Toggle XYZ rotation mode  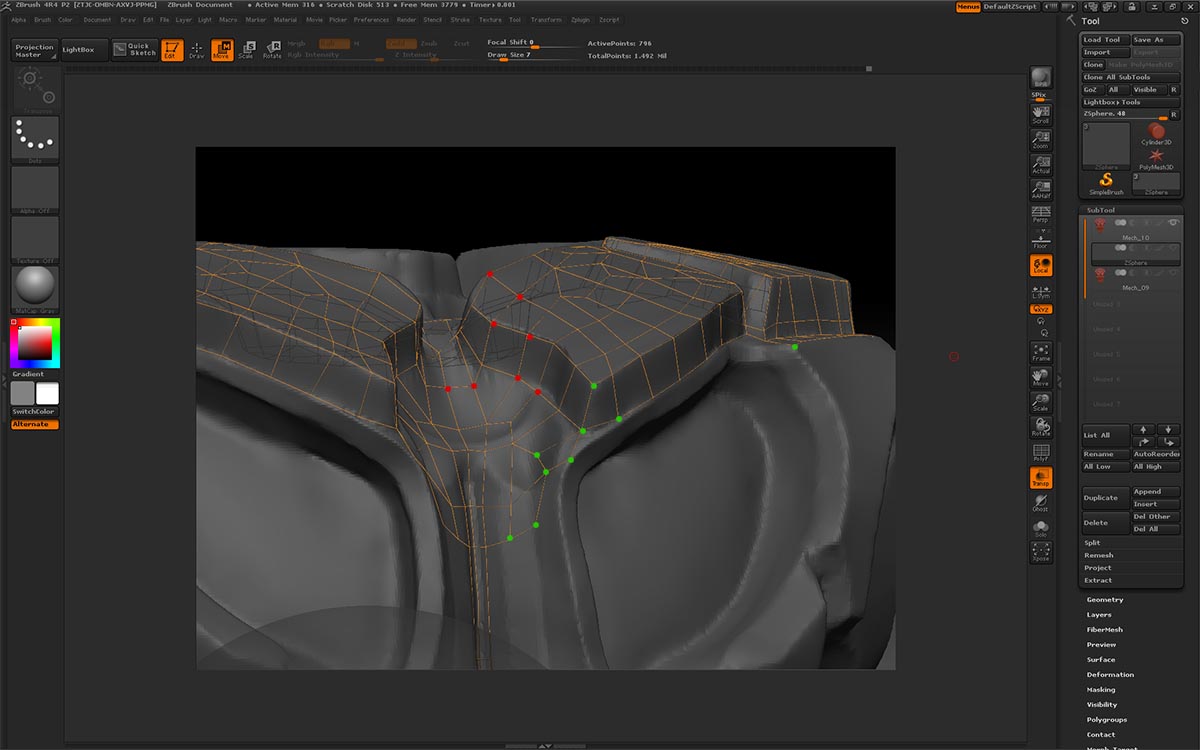[x=1041, y=309]
